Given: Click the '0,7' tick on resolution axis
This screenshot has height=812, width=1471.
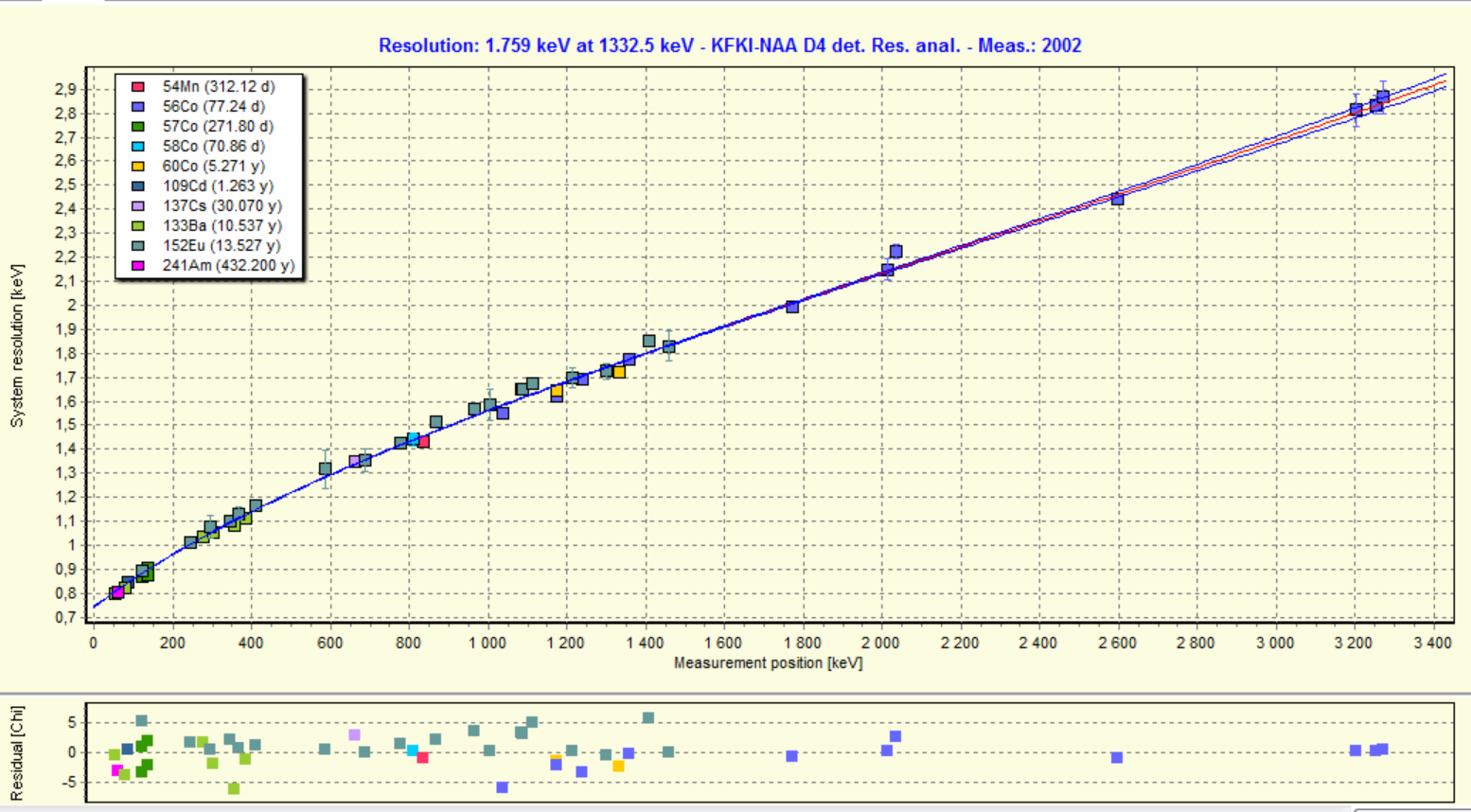Looking at the screenshot, I should click(66, 618).
